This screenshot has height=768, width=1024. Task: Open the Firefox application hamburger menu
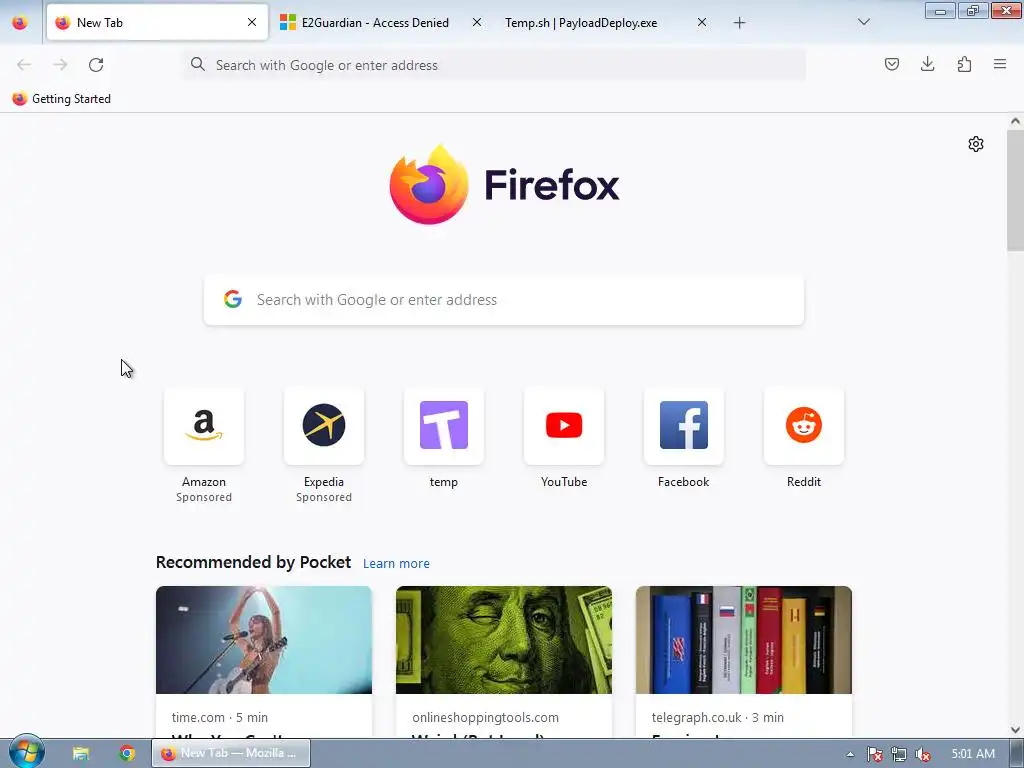(x=1000, y=64)
